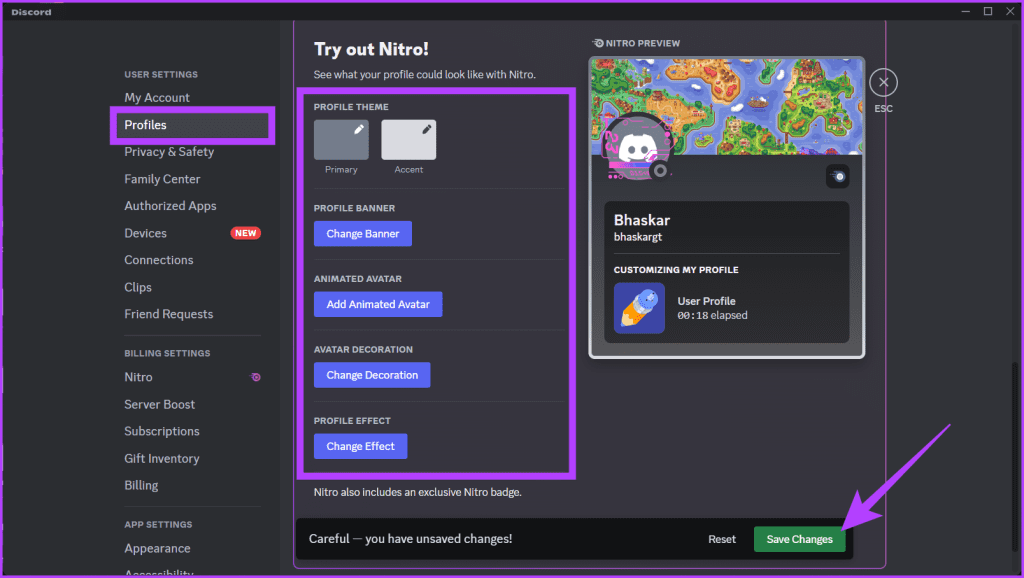Reset the unsaved profile changes
Viewport: 1024px width, 578px height.
721,538
